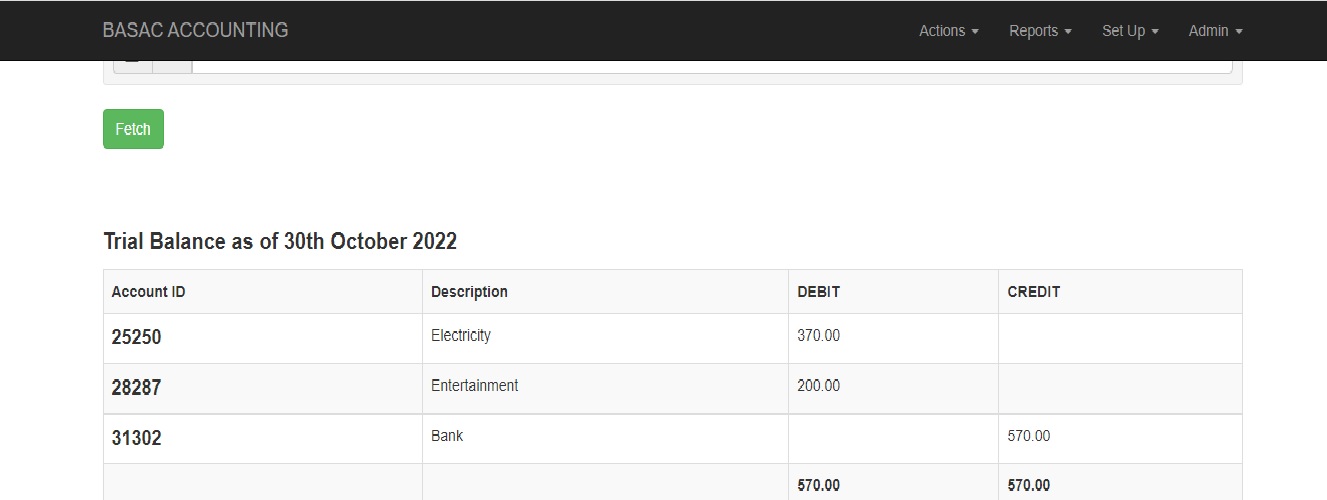This screenshot has width=1327, height=500.
Task: Click the Bank description cell
Action: pyautogui.click(x=447, y=436)
